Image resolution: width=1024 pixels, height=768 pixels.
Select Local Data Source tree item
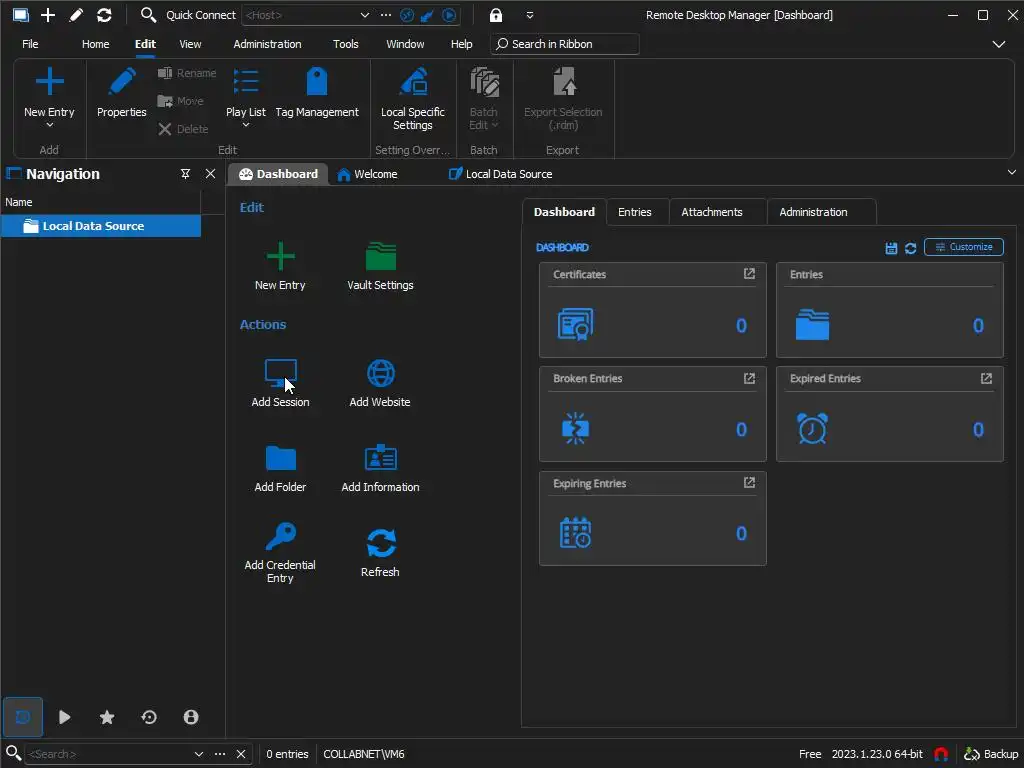pos(101,226)
